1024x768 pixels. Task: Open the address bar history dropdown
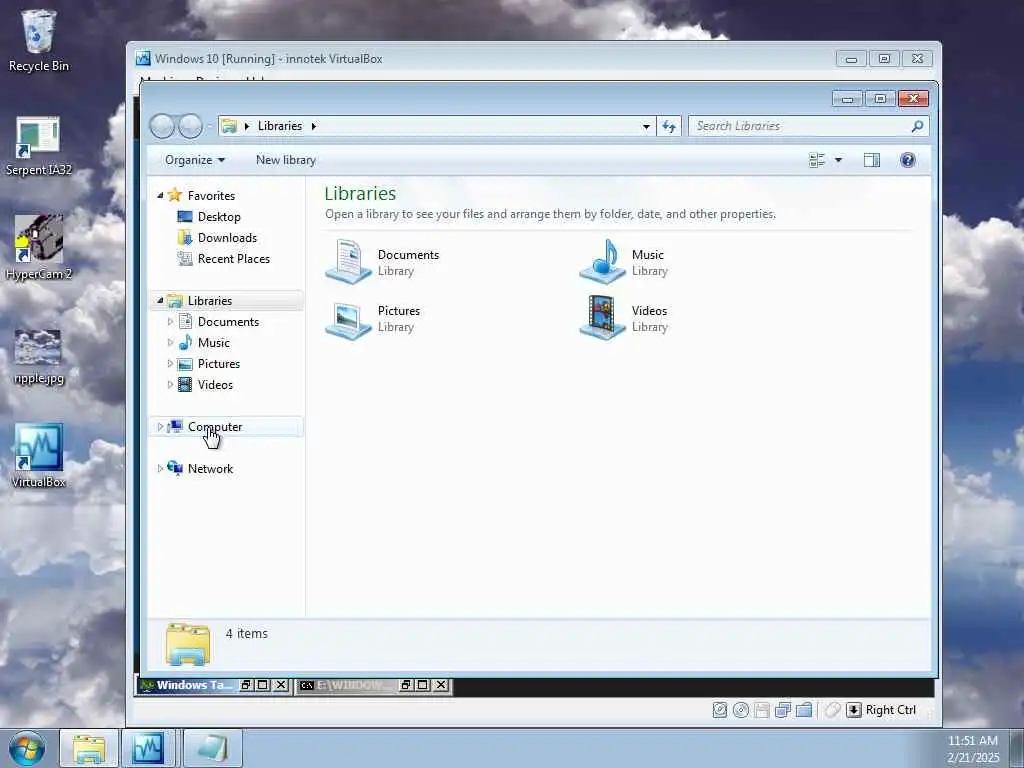pos(646,126)
